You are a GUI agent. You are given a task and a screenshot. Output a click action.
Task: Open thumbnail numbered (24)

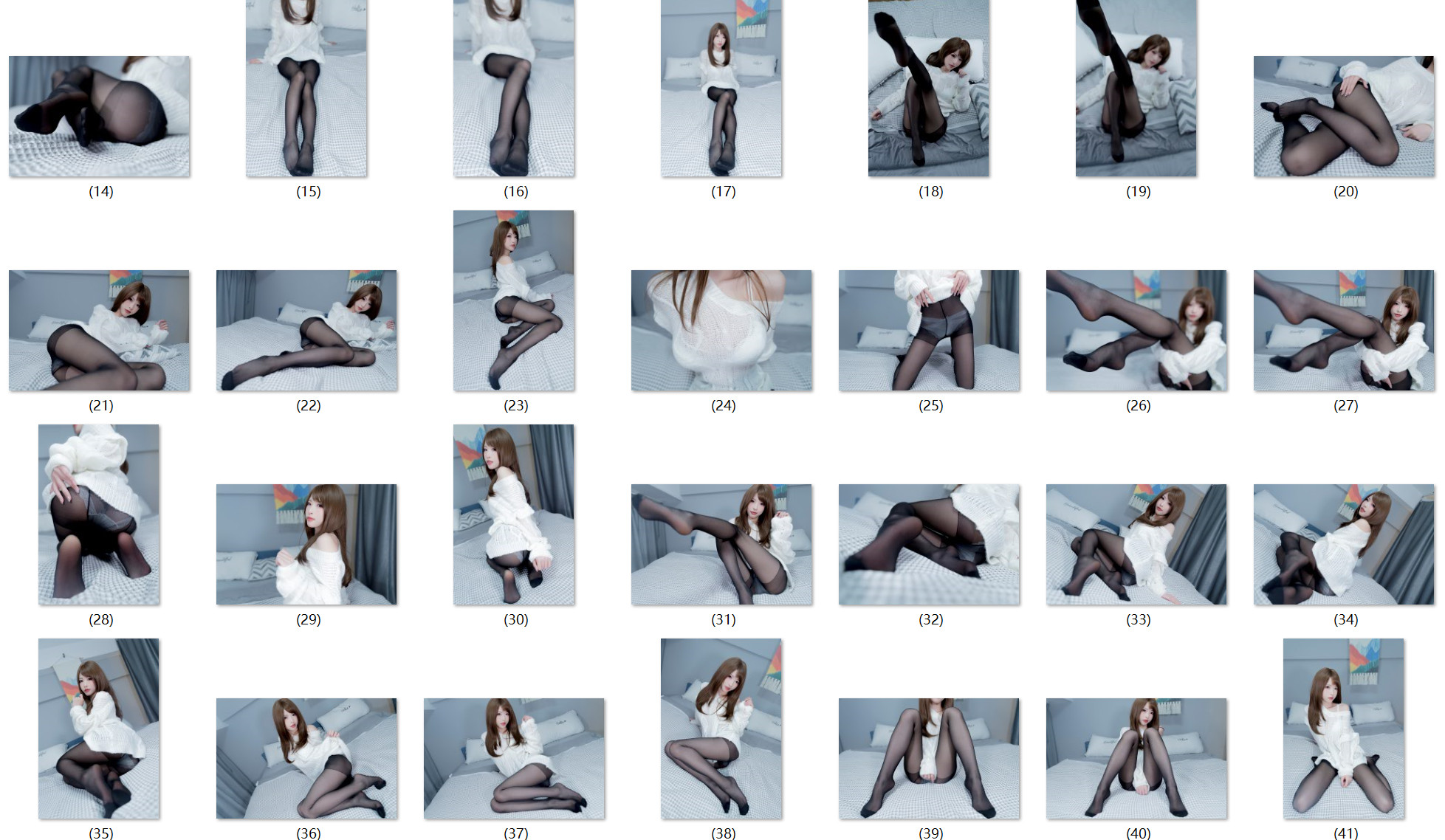tap(721, 330)
